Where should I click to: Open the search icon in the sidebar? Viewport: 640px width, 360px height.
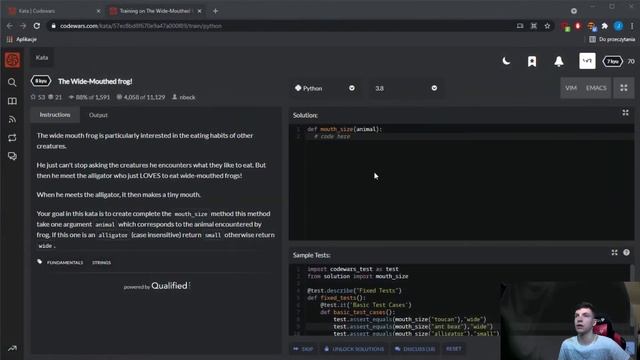pos(12,82)
